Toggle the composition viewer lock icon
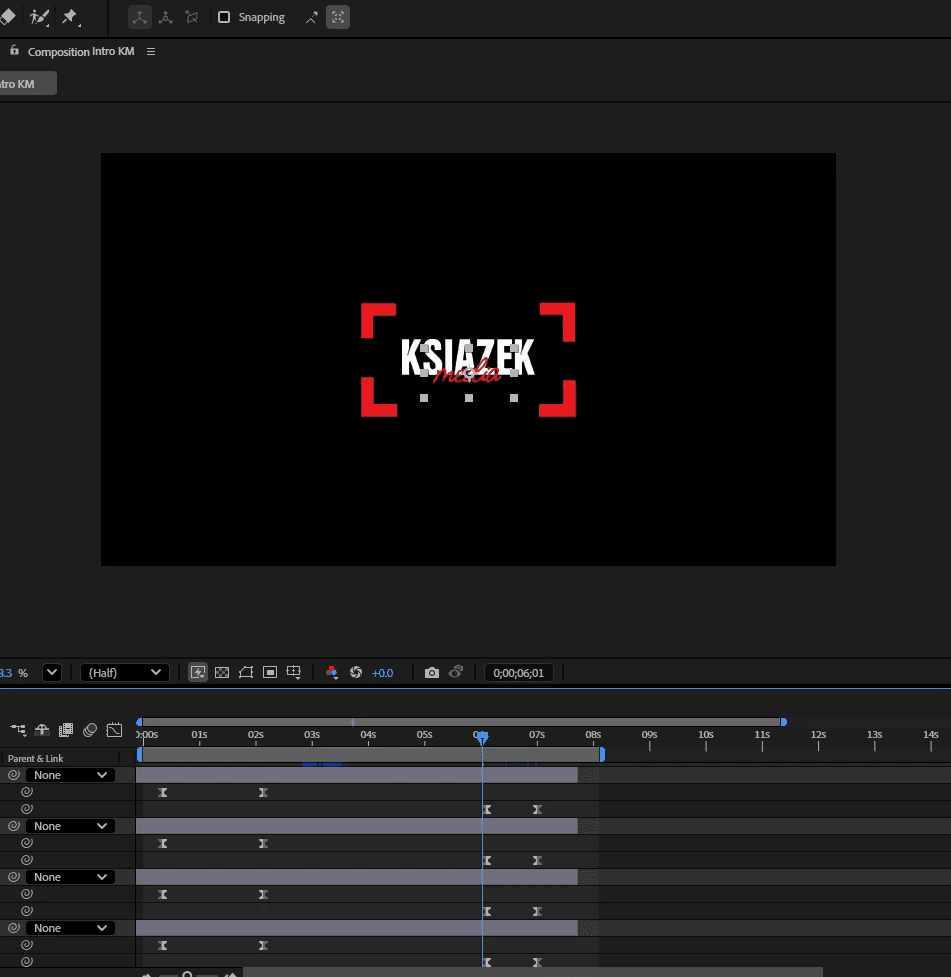Image resolution: width=951 pixels, height=977 pixels. pyautogui.click(x=14, y=50)
